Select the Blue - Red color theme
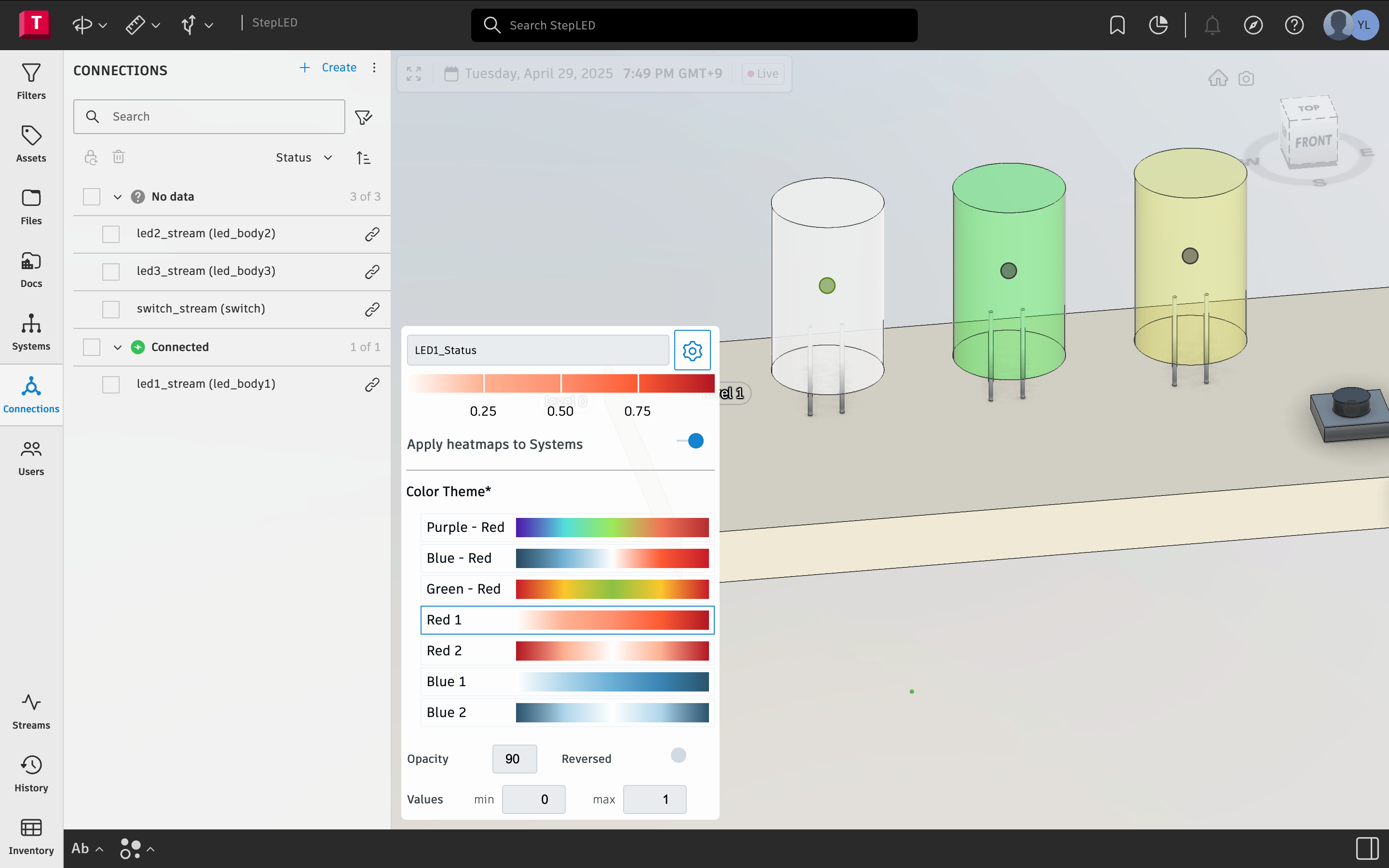The image size is (1389, 868). [567, 558]
